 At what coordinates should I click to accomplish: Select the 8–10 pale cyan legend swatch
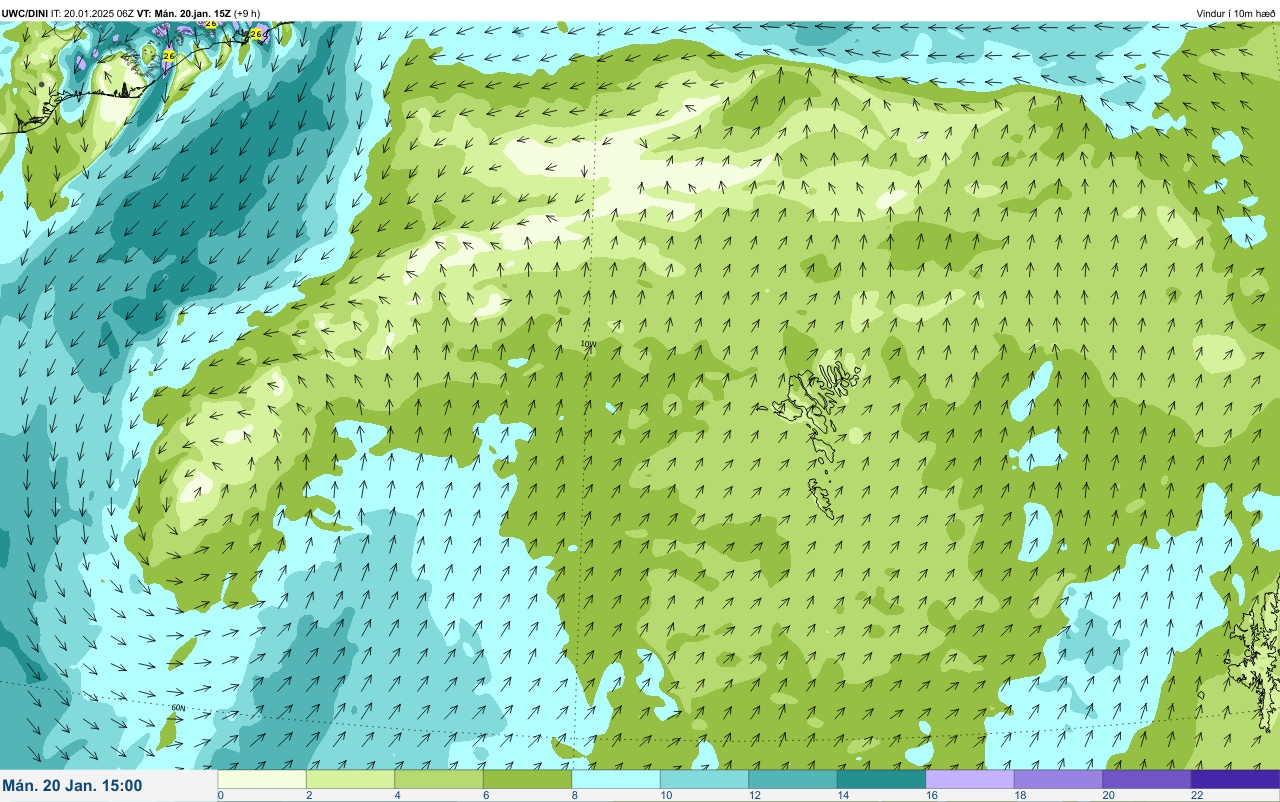click(616, 779)
